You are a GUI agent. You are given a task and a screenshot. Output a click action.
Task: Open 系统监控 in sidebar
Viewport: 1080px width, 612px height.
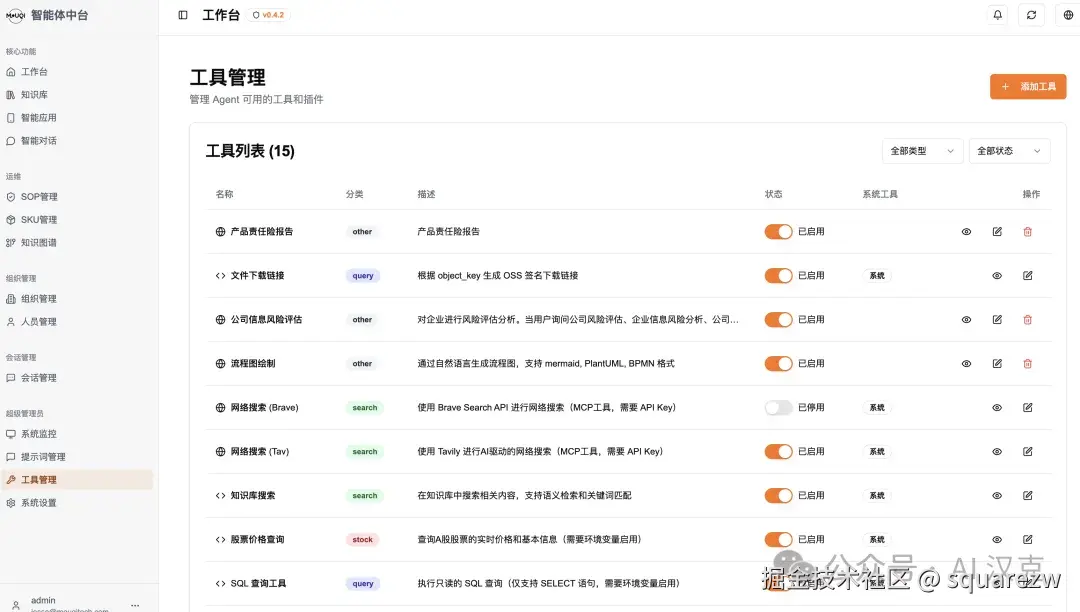(76, 434)
